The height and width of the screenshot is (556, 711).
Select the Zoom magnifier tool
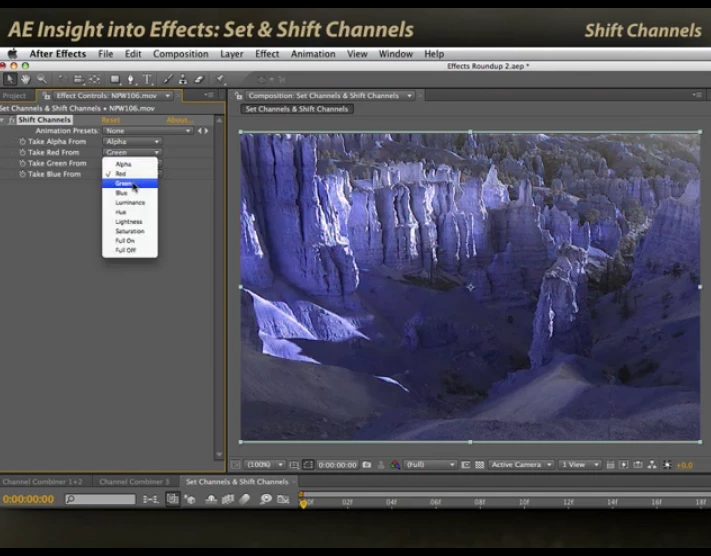point(42,79)
